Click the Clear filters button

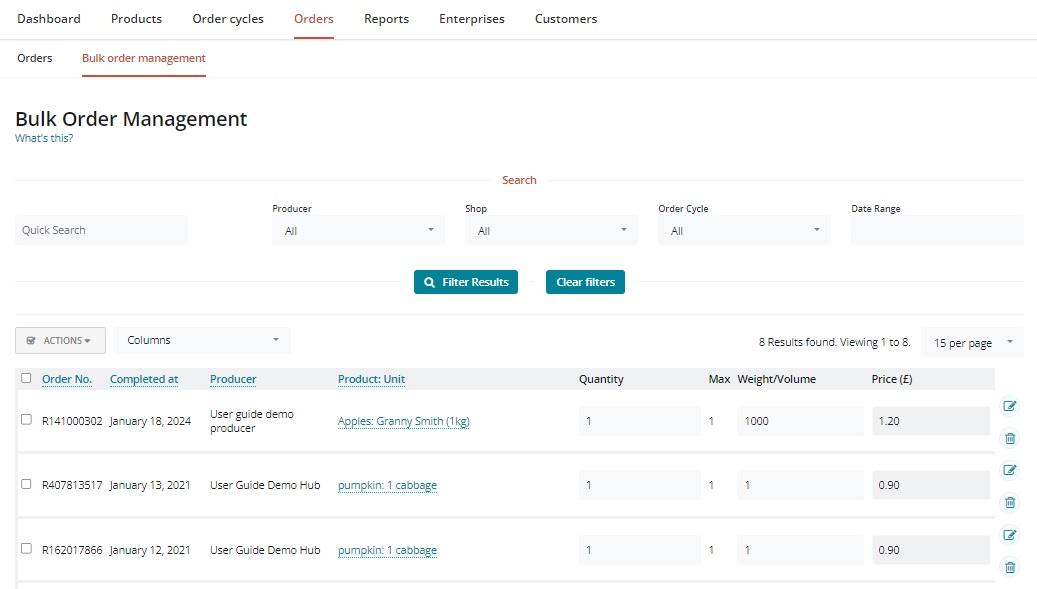click(585, 282)
